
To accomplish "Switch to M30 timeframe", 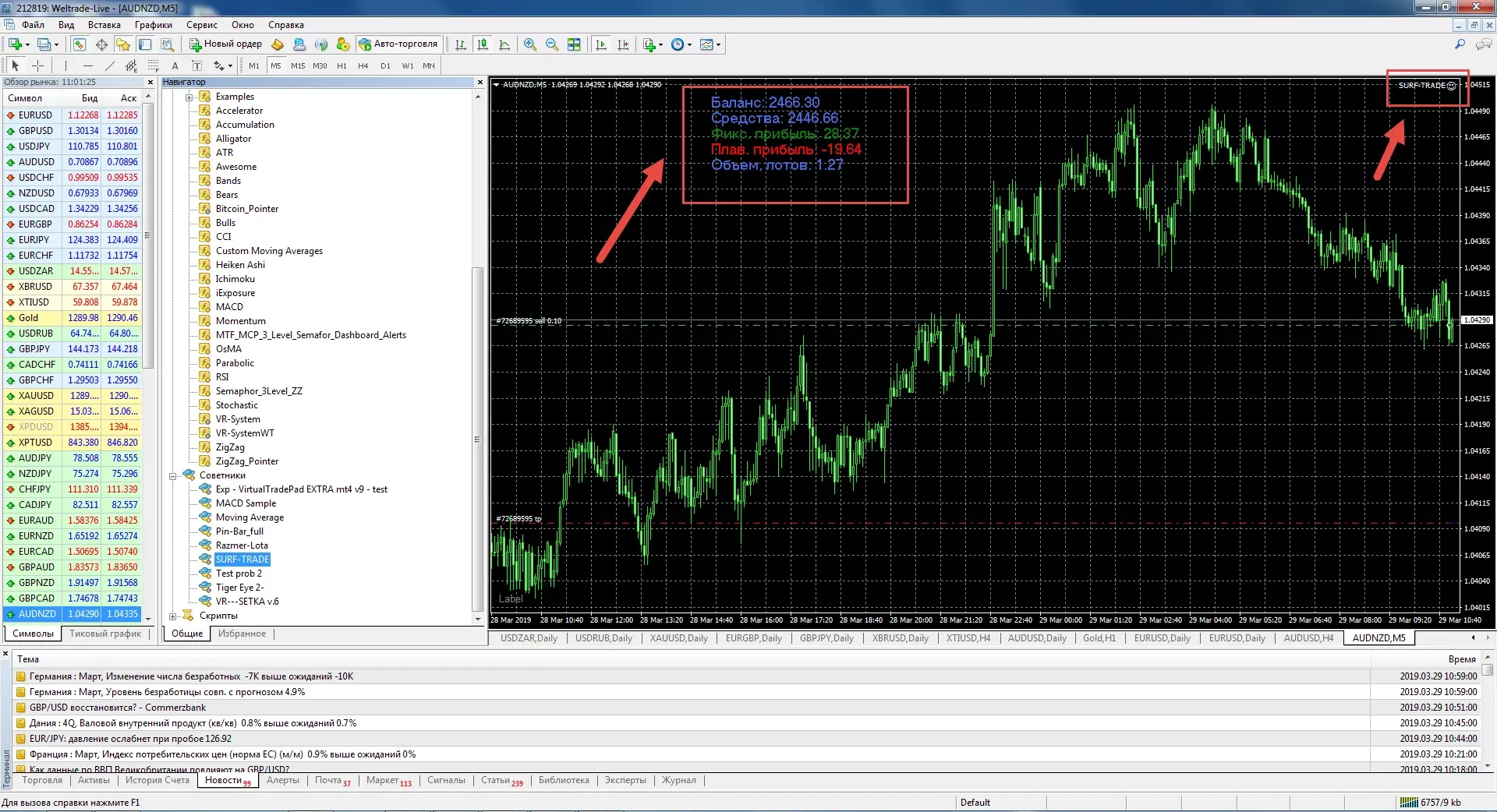I will coord(320,65).
